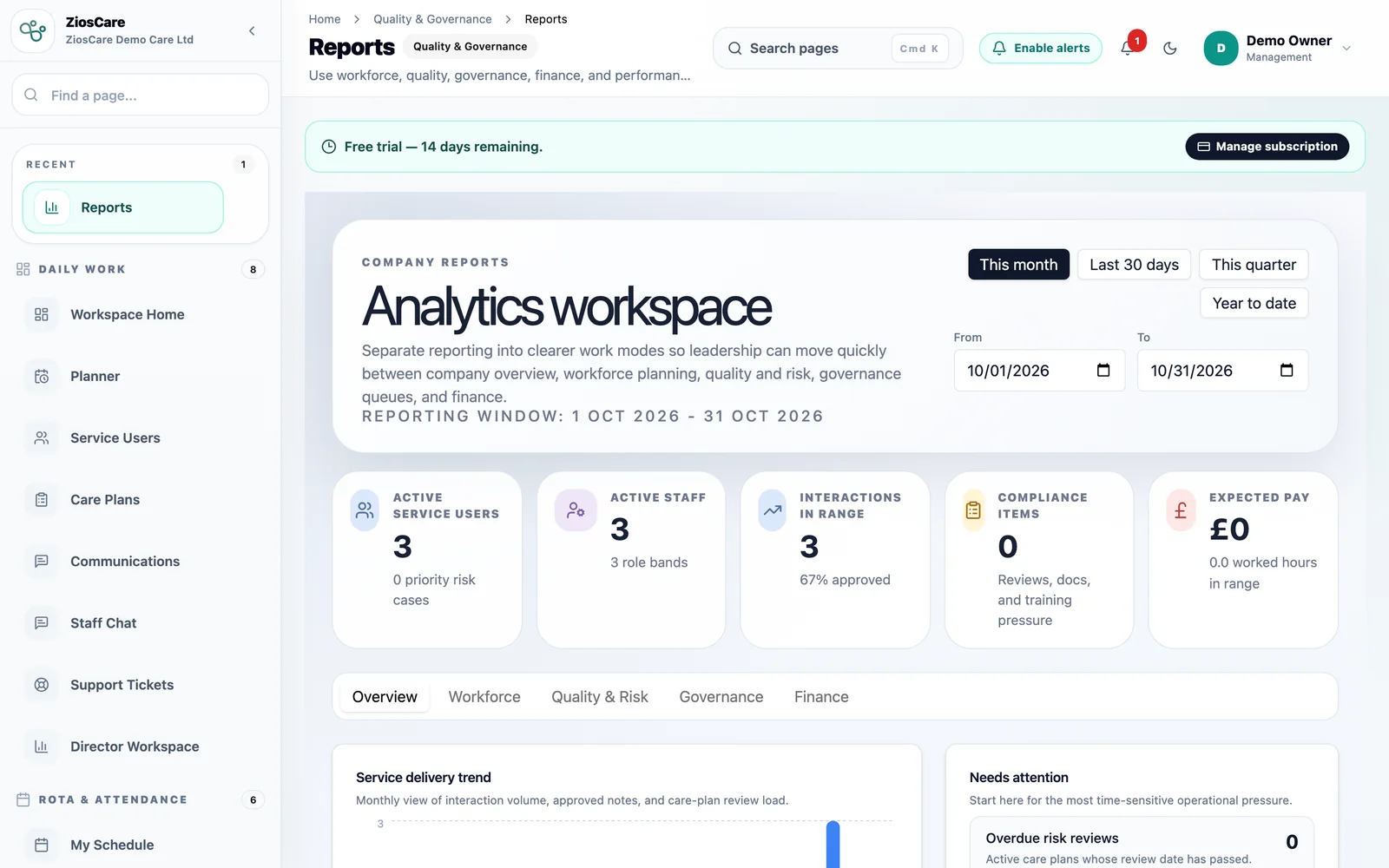
Task: Click the Director Workspace chart icon
Action: point(42,746)
